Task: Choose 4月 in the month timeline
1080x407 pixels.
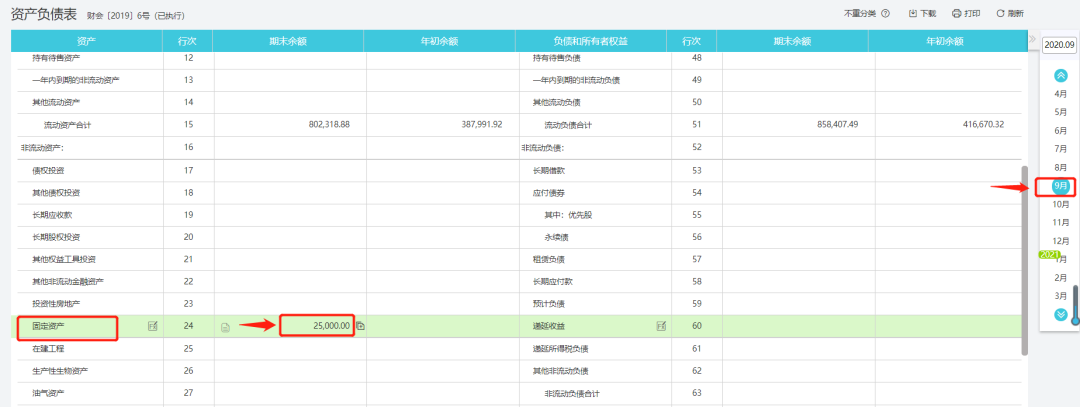Action: click(x=1061, y=94)
